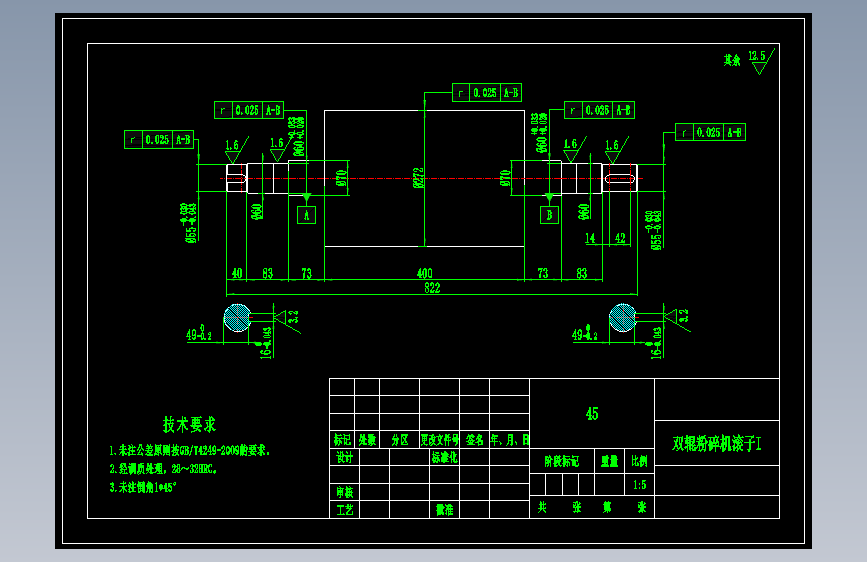
Task: Select the 42 keyway length dimension
Action: click(620, 238)
